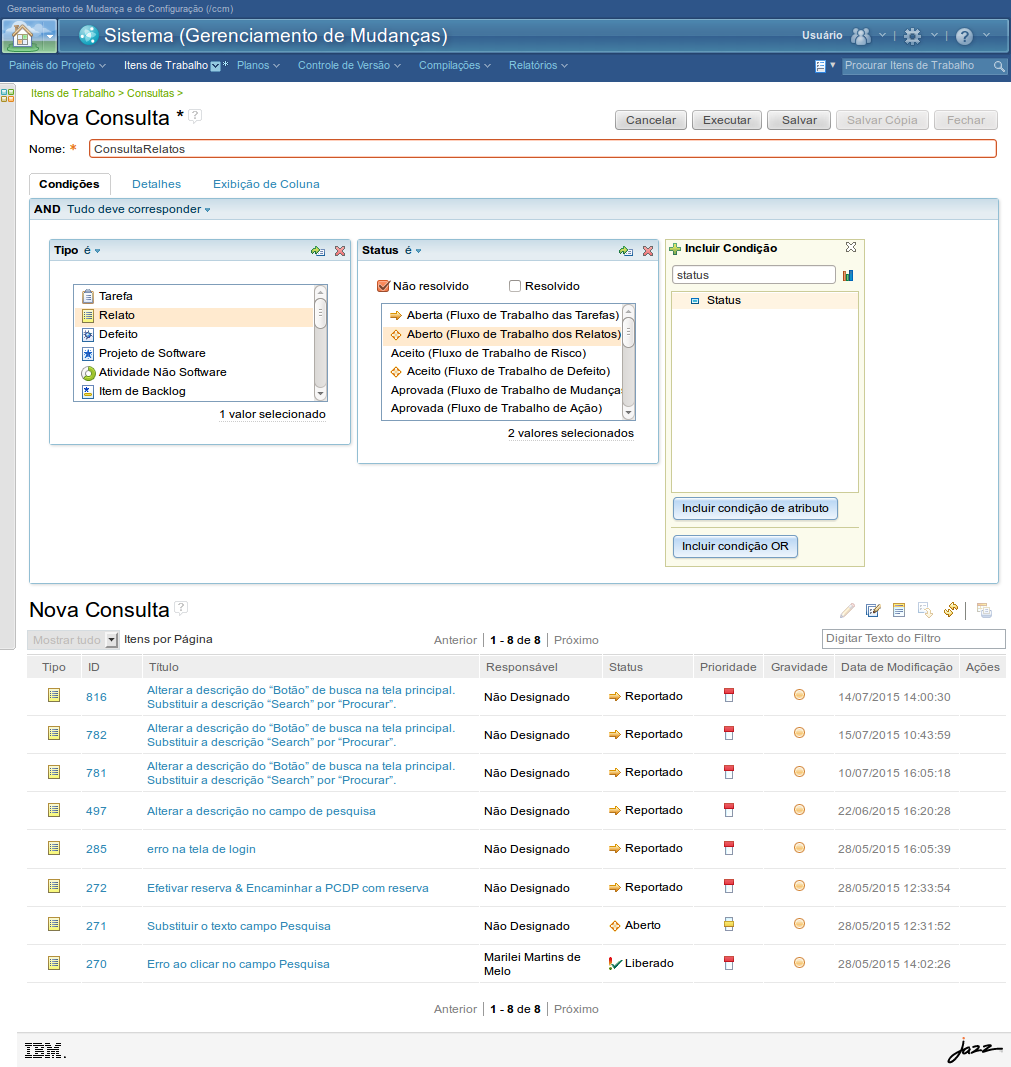
Task: Click the priority flag icon for item 271
Action: coord(729,924)
